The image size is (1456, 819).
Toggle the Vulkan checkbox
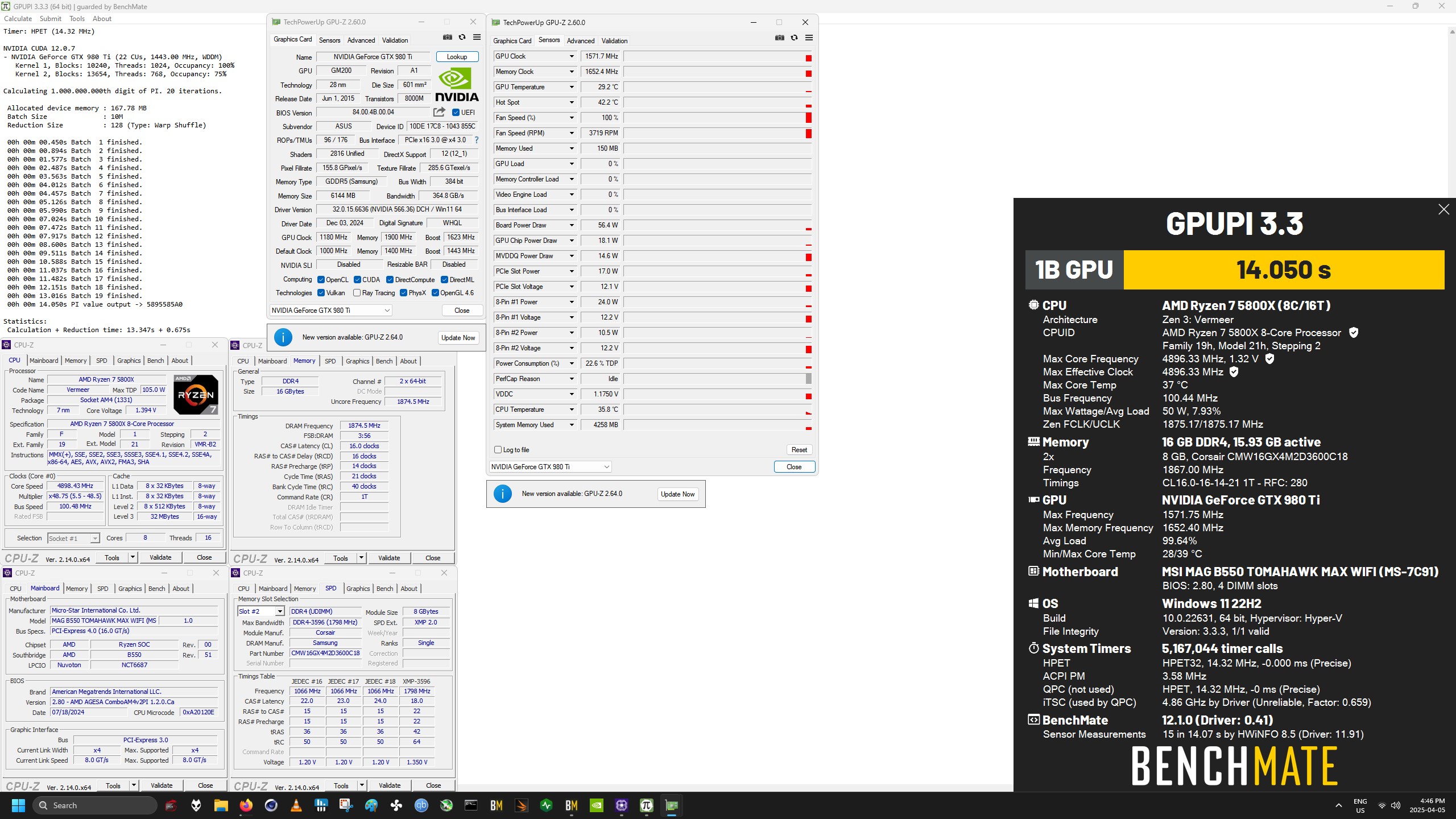pyautogui.click(x=321, y=293)
